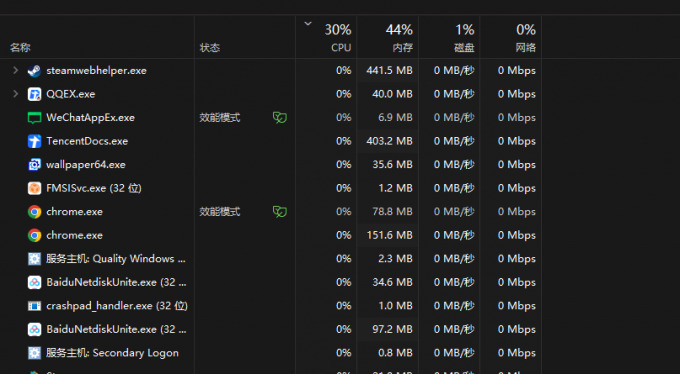Click the 403.2 MB memory value

389,141
